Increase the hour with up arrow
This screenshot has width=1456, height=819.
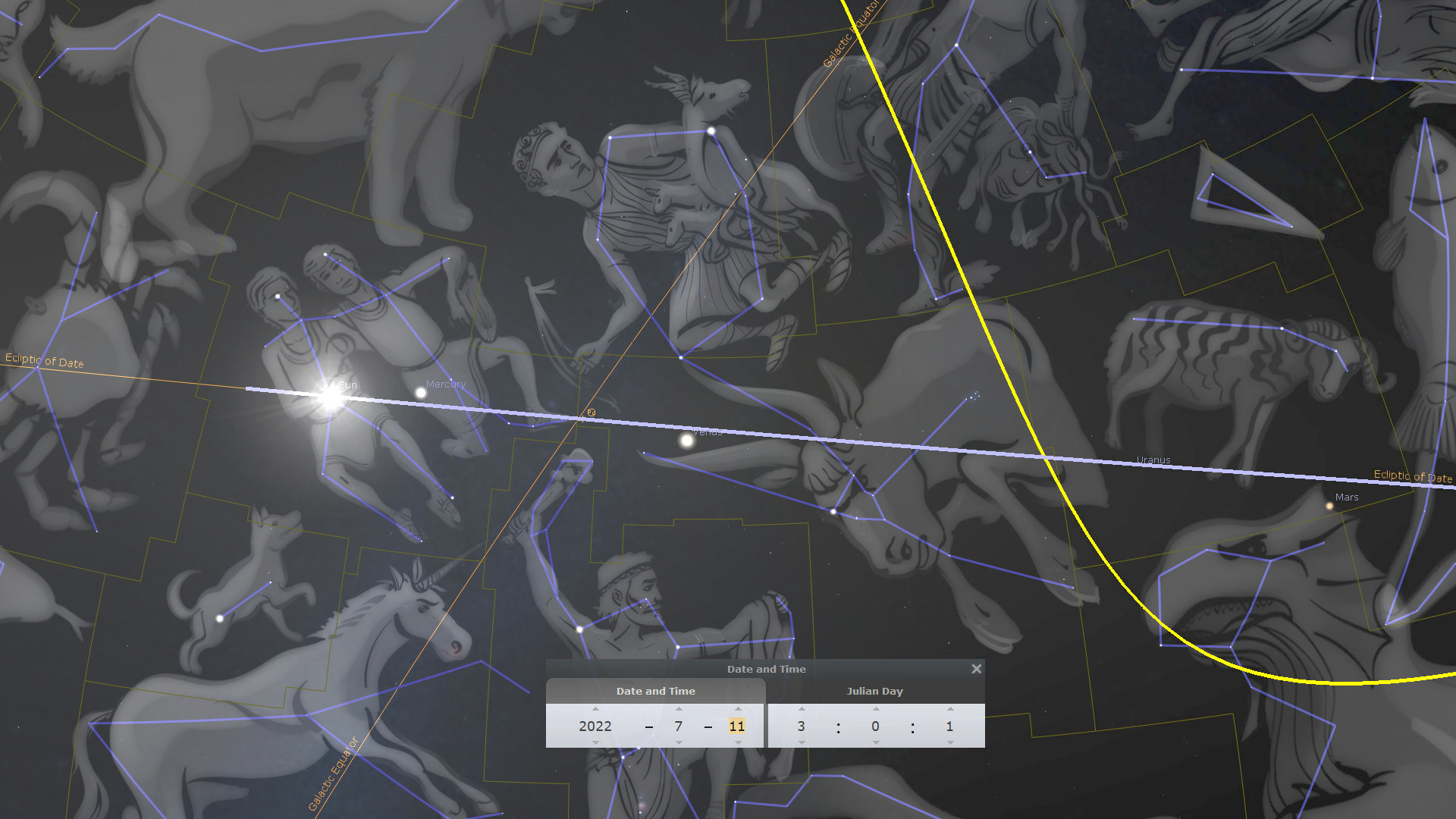[802, 709]
